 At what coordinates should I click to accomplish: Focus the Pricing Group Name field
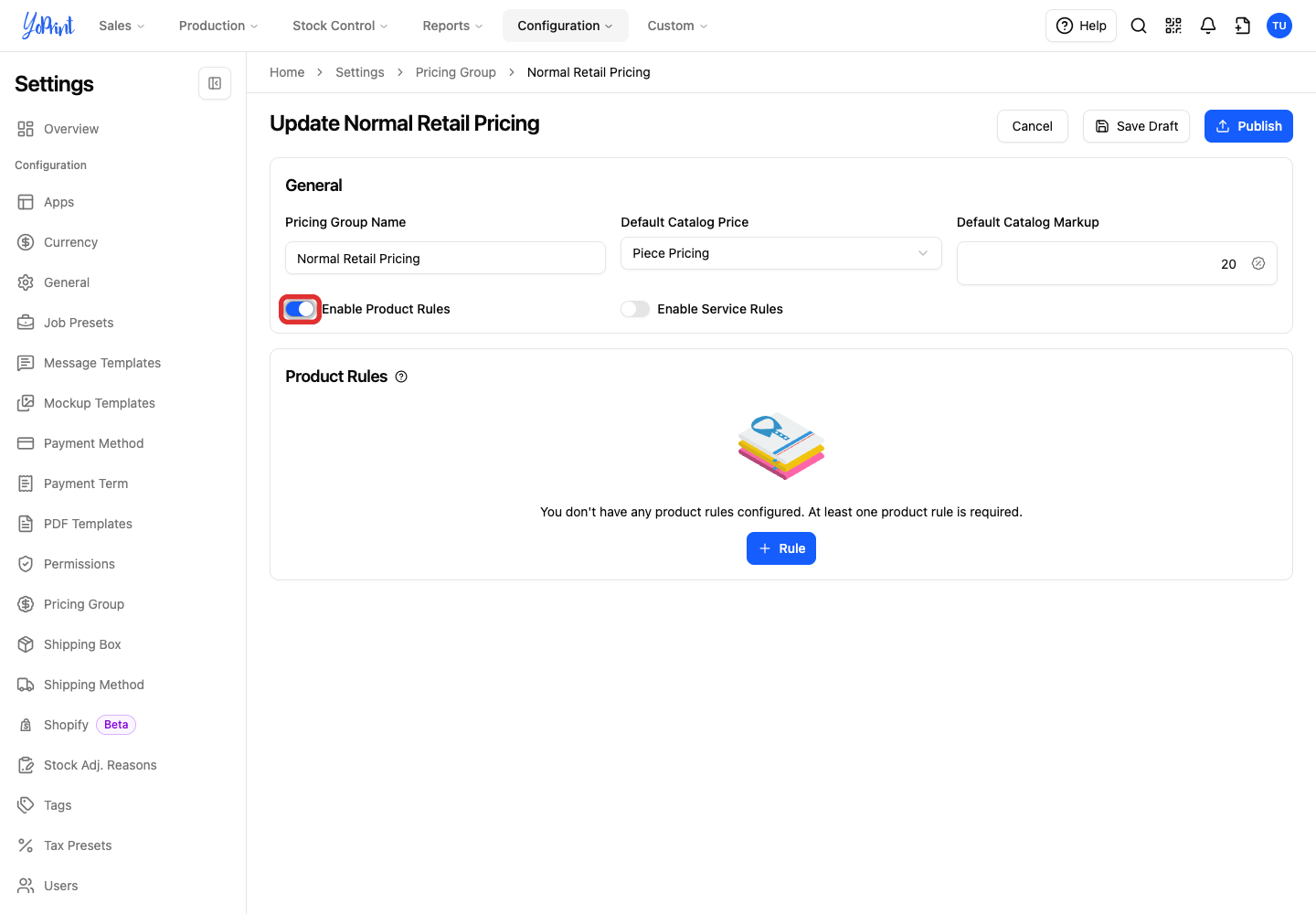tap(445, 258)
